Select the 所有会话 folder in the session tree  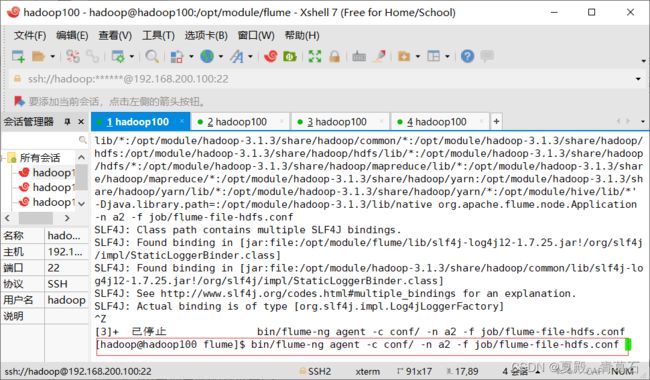tap(40, 157)
